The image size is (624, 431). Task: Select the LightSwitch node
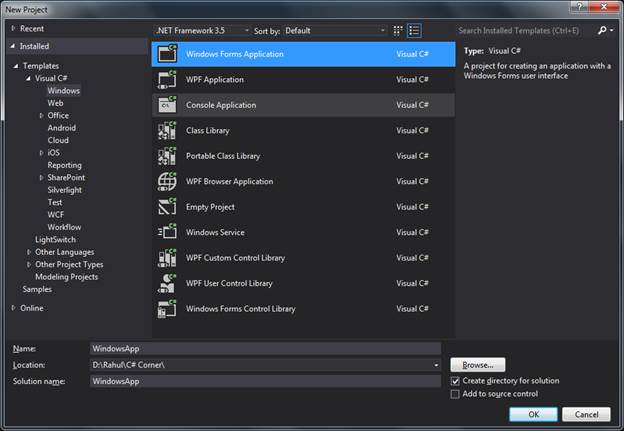point(55,240)
